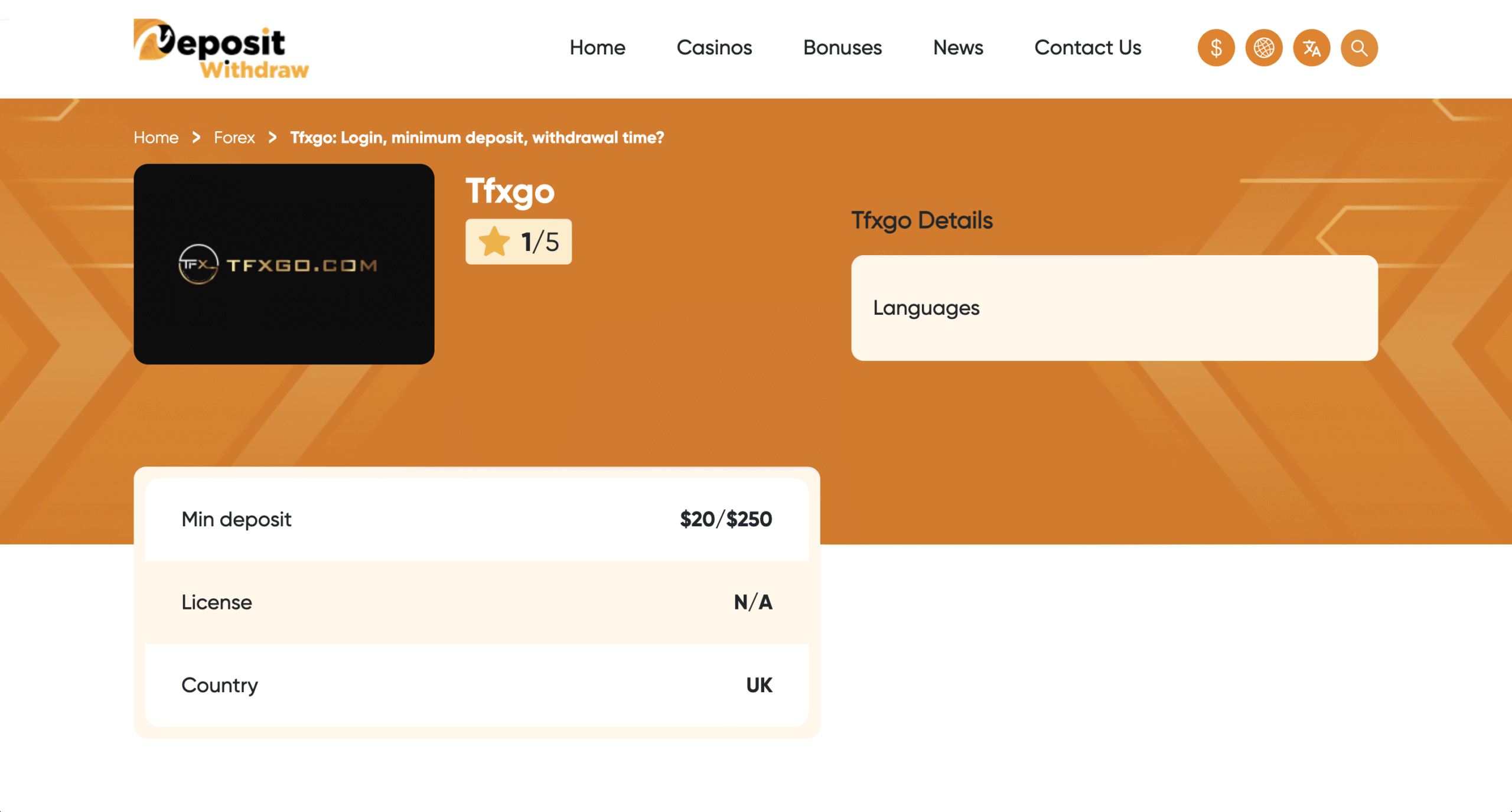Open the globe region selector icon
The width and height of the screenshot is (1512, 812).
coord(1264,48)
